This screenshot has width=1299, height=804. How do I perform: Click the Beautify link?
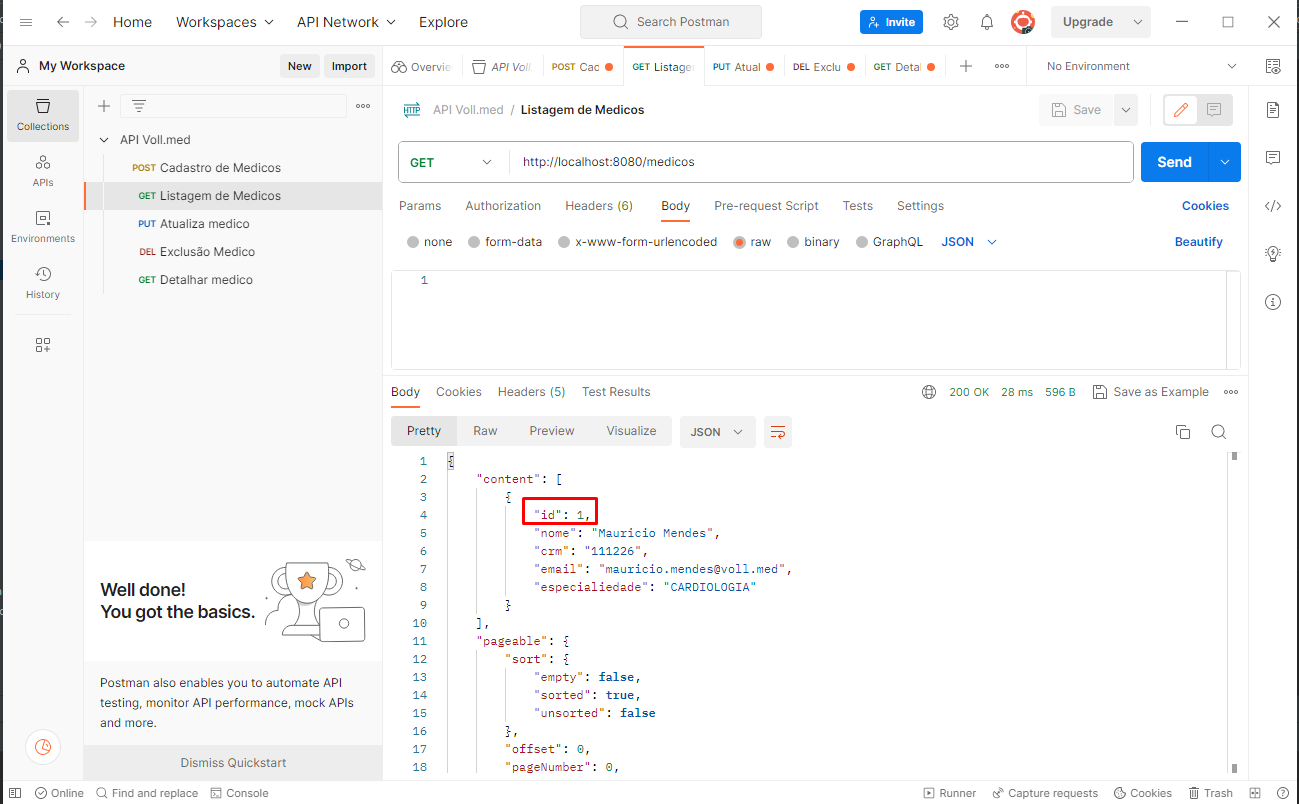pos(1198,242)
